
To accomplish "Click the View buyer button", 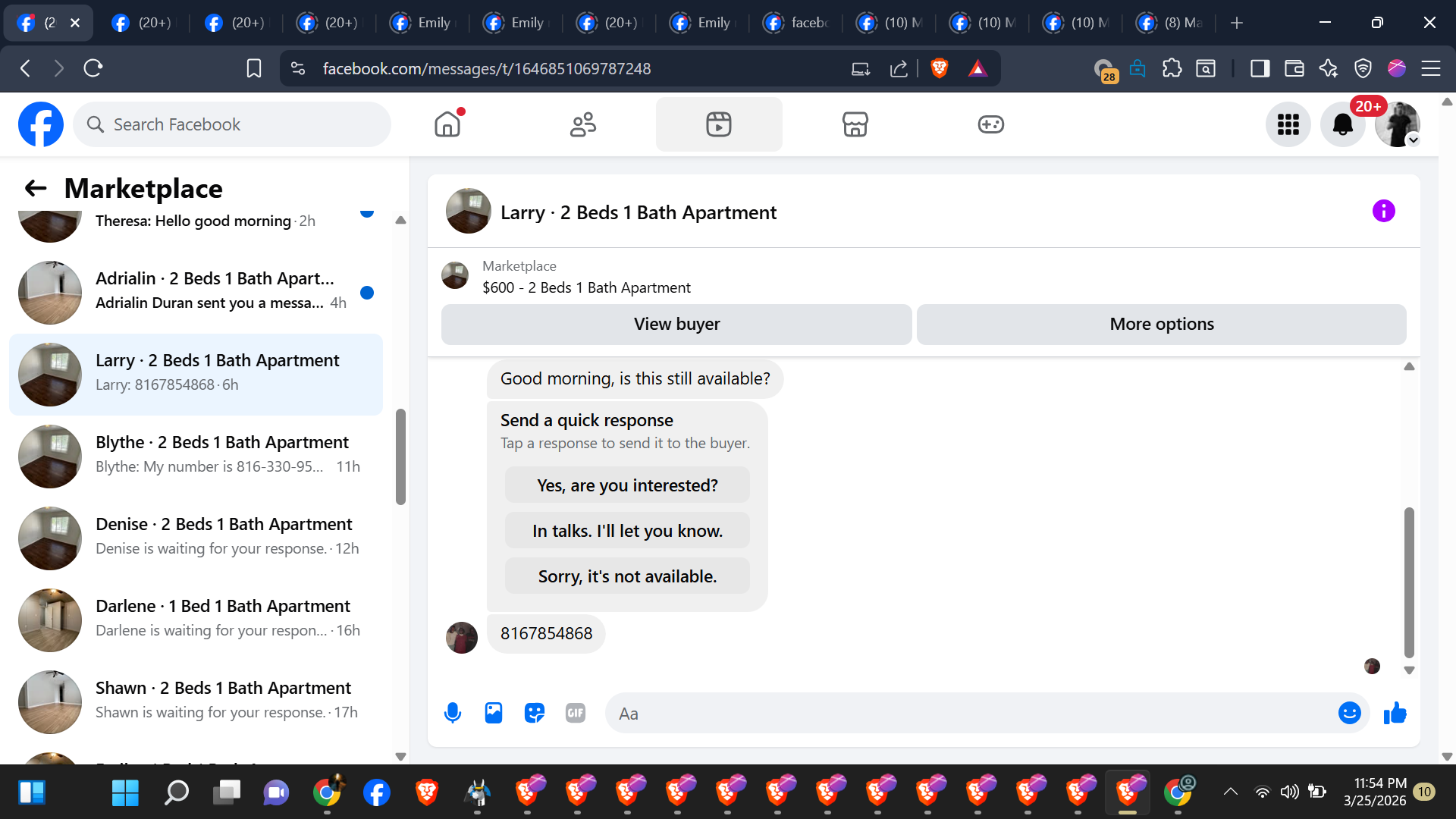I will 676,325.
